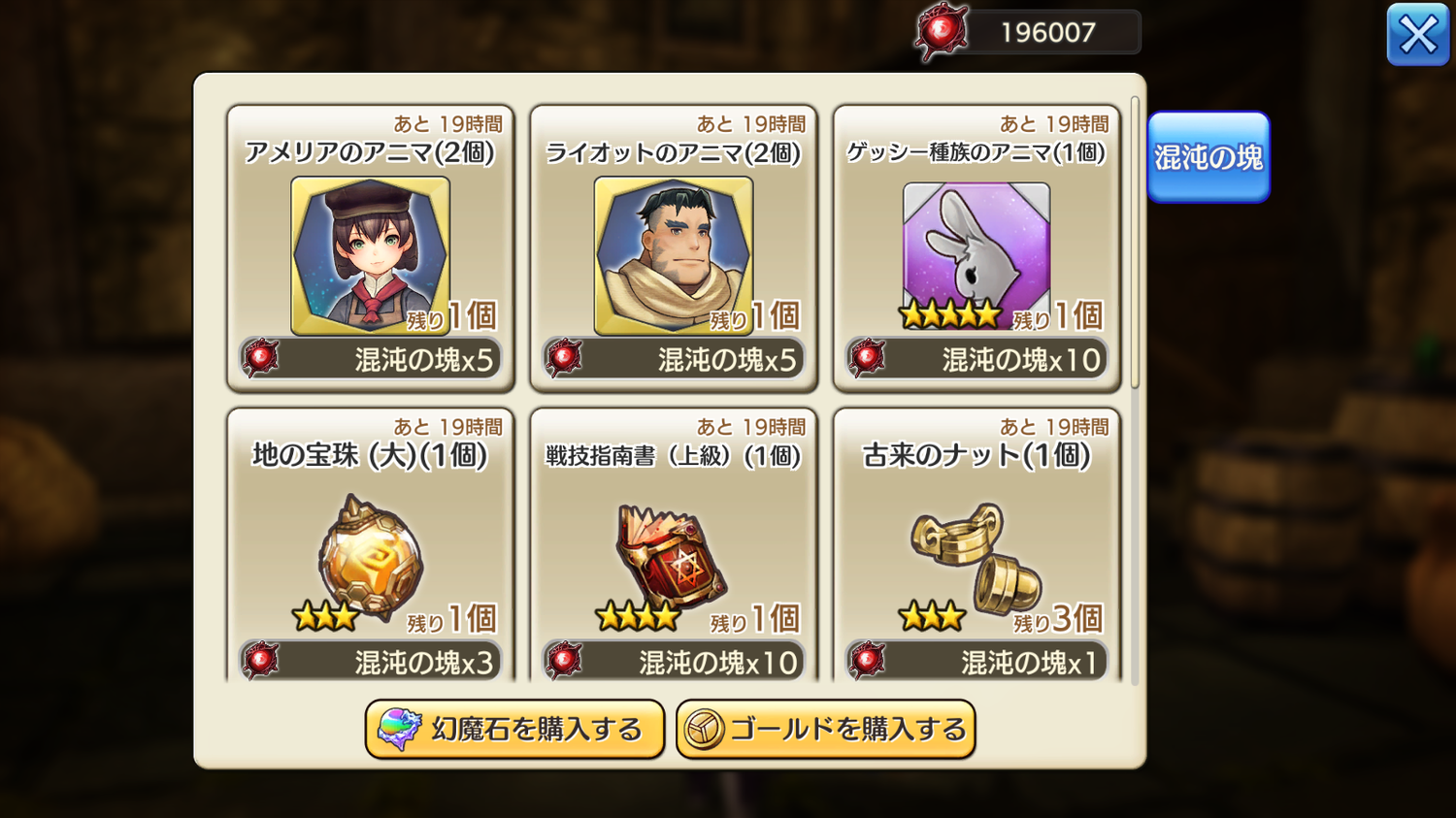This screenshot has height=818, width=1456.
Task: Switch to the 混沌の塊 tab
Action: (x=1208, y=157)
